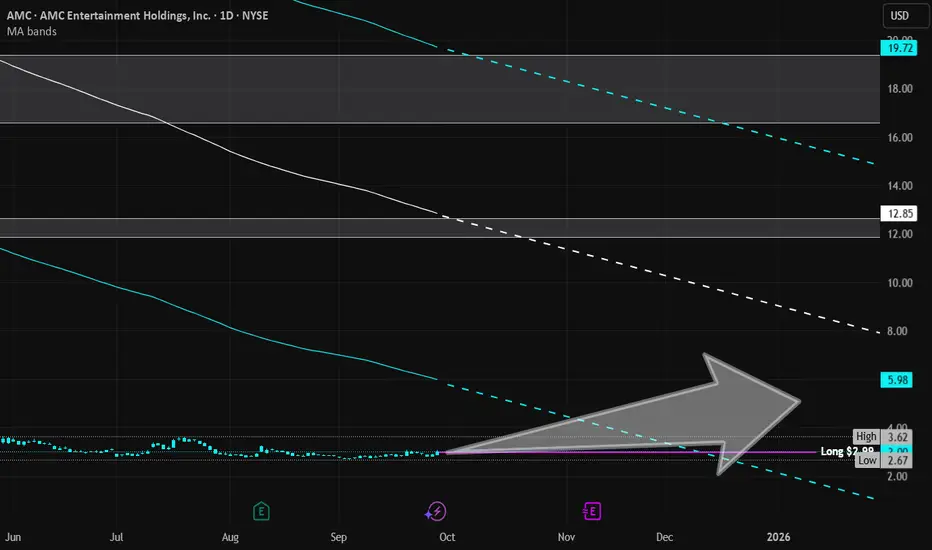Click the 5.98 cyan price label

click(896, 379)
